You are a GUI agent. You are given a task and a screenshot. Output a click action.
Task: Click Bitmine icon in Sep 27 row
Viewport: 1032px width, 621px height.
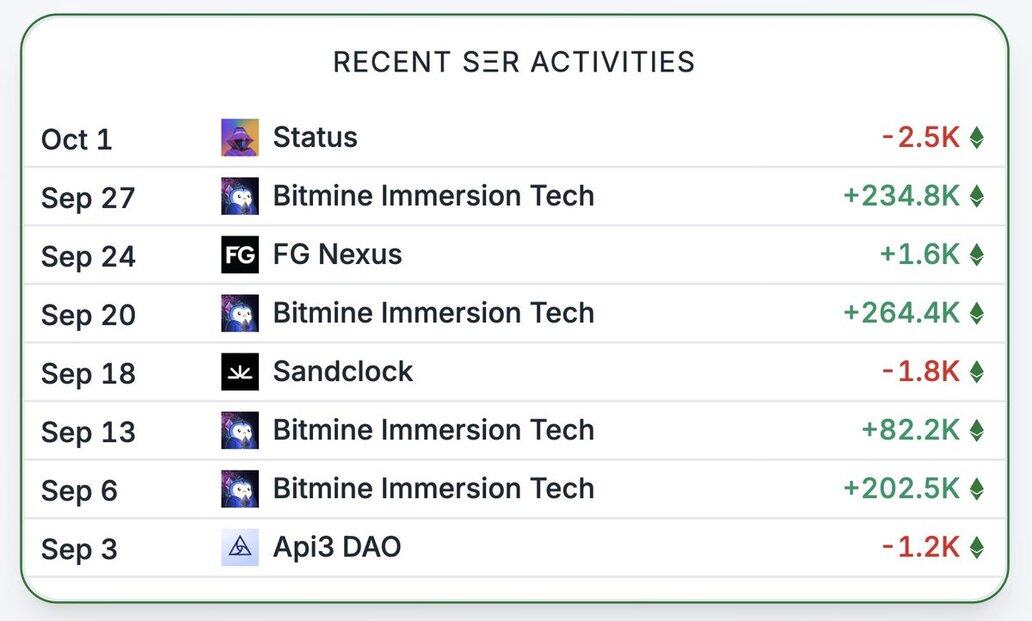pyautogui.click(x=239, y=196)
